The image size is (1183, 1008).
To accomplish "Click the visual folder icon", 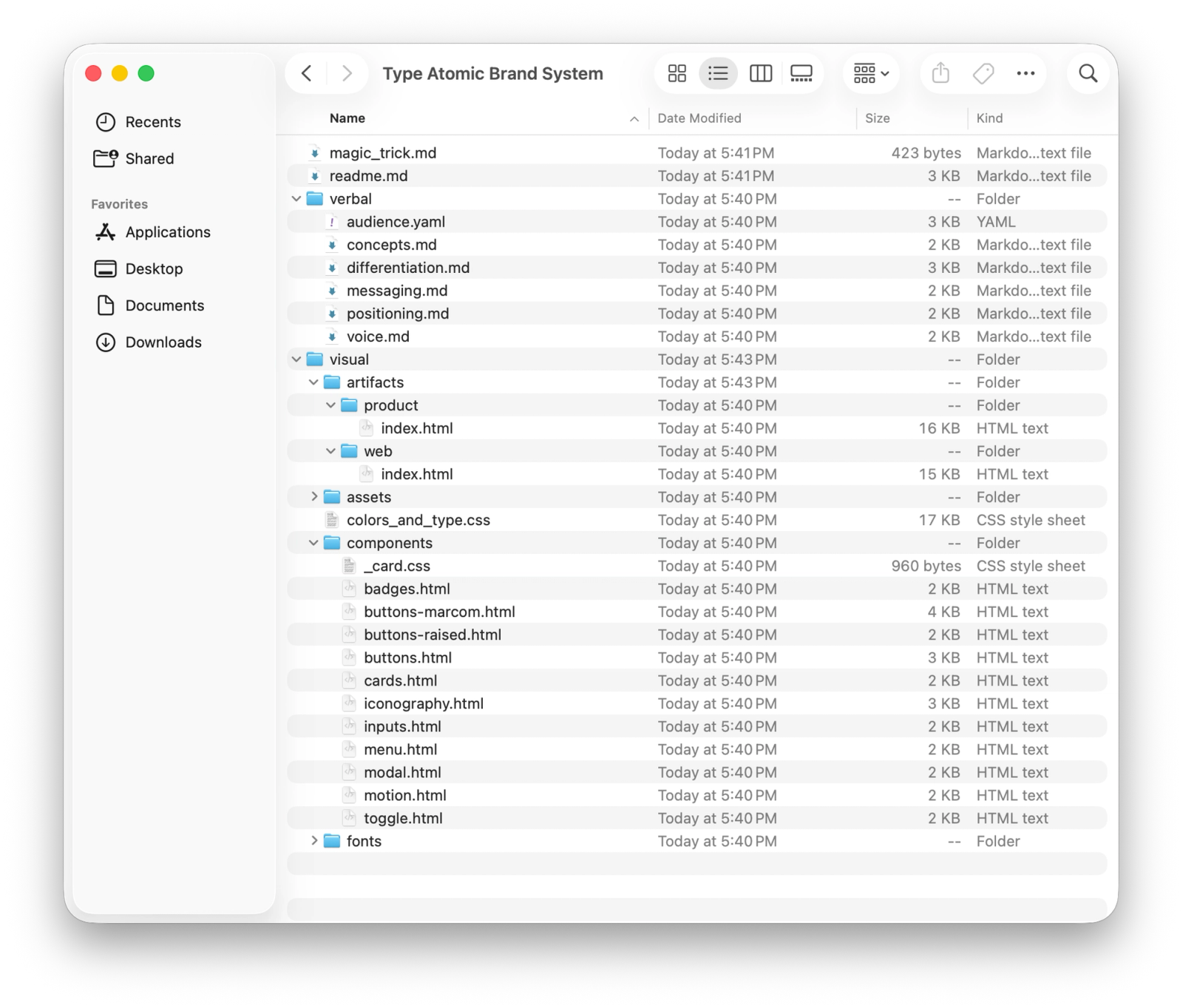I will [x=315, y=359].
